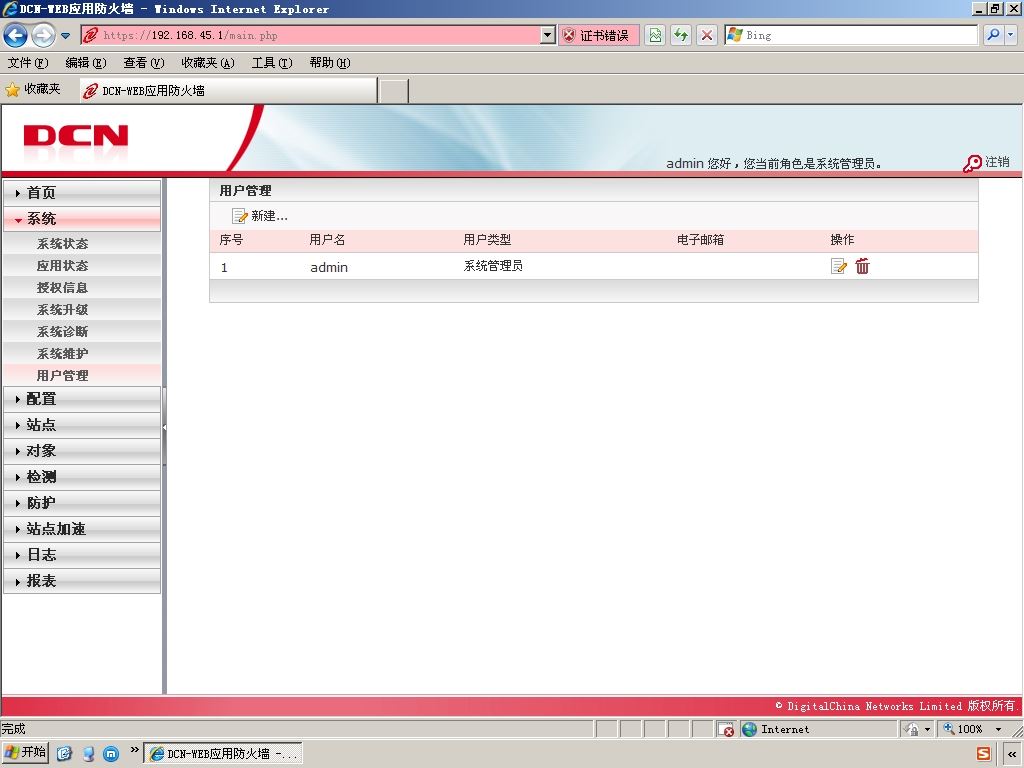Click the admin username cell

(329, 267)
